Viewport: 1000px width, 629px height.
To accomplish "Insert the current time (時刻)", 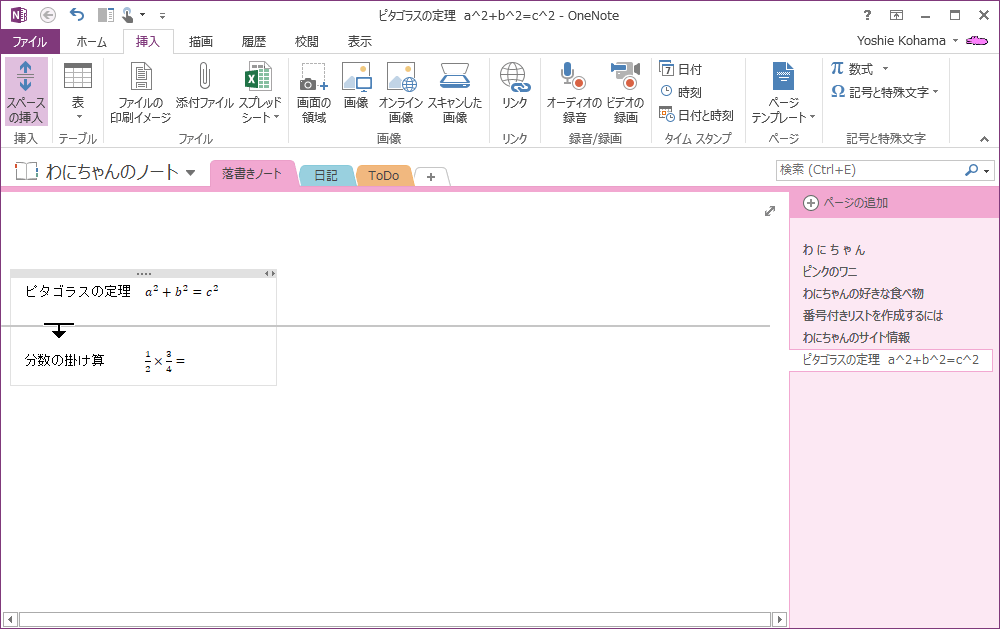I will click(x=680, y=92).
